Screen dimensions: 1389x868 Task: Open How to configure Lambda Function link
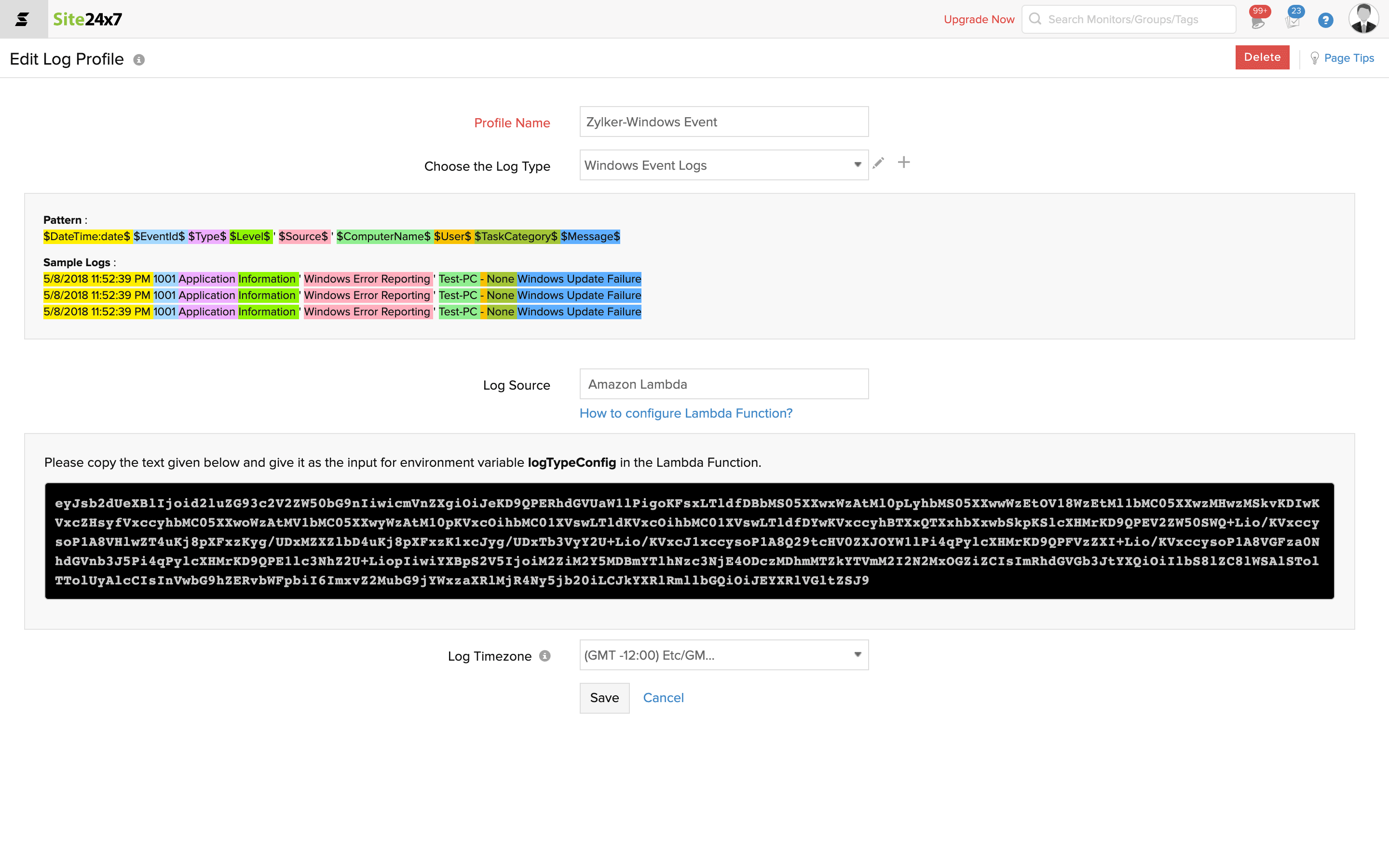pyautogui.click(x=685, y=413)
